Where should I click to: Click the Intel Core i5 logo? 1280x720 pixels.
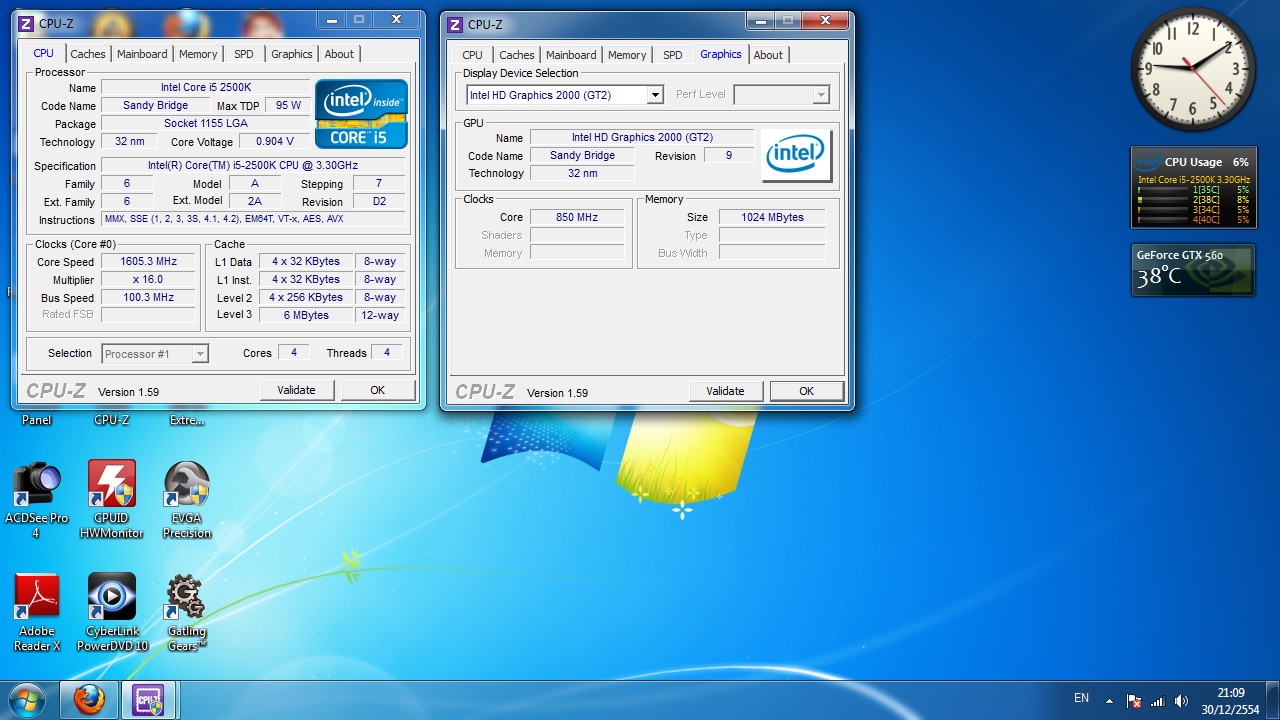(x=362, y=114)
